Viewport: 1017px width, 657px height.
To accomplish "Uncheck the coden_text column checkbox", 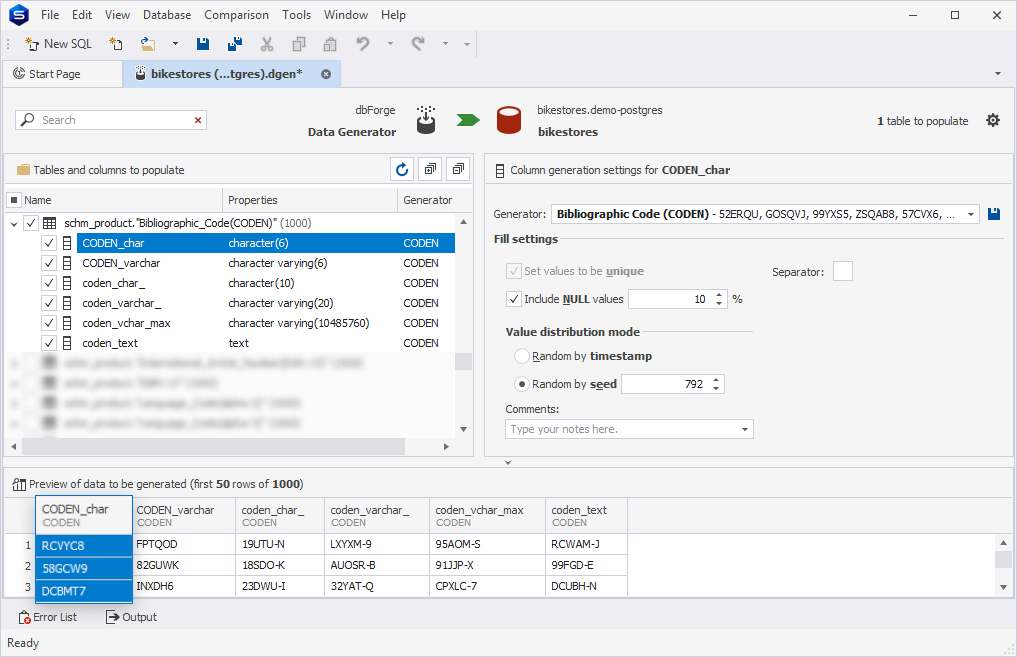I will tap(49, 343).
